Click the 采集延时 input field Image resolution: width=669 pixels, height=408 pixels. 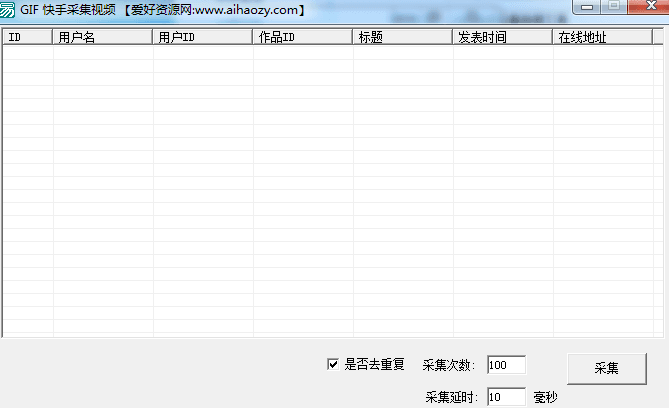(x=506, y=397)
